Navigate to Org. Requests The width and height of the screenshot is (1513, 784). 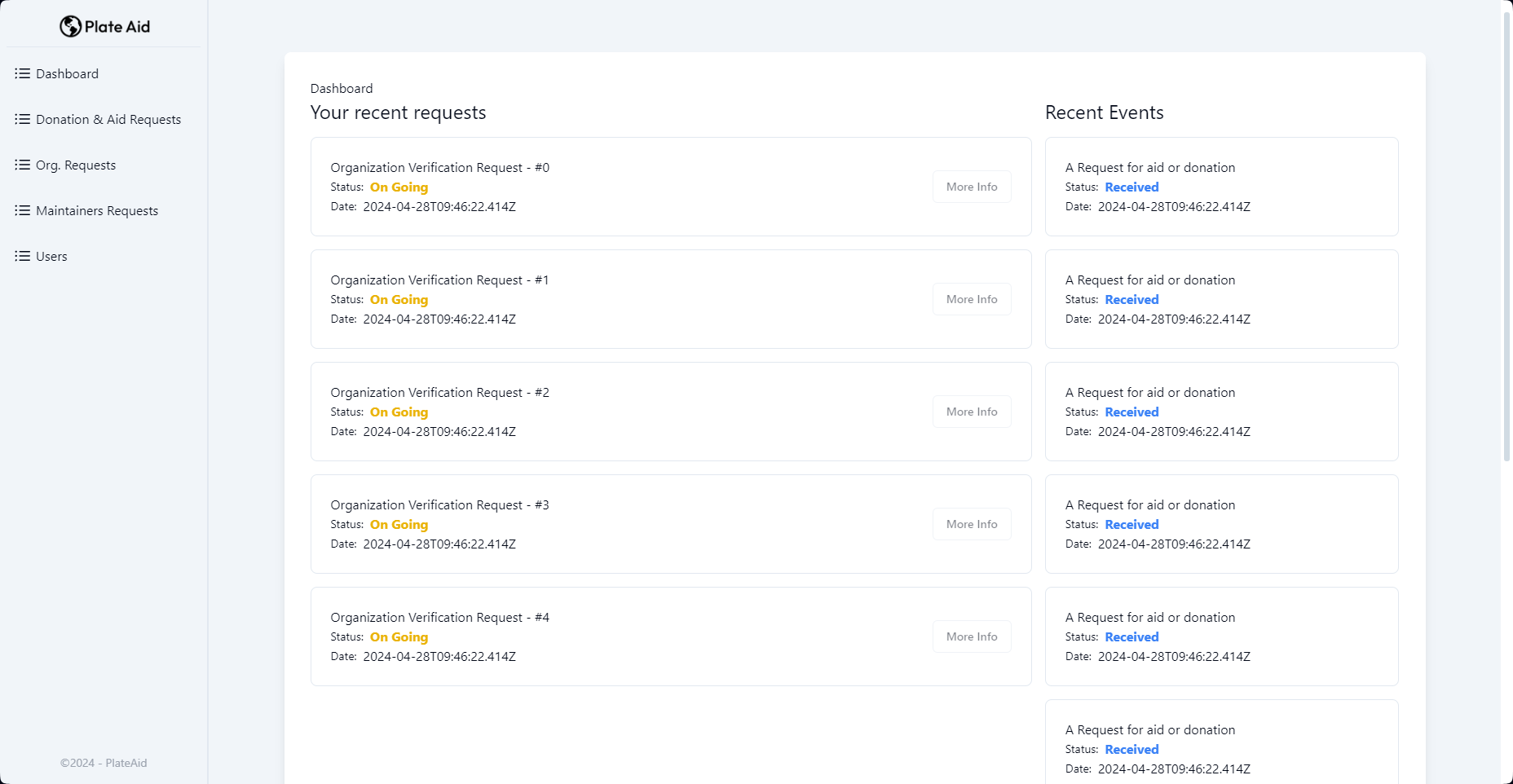tap(76, 165)
